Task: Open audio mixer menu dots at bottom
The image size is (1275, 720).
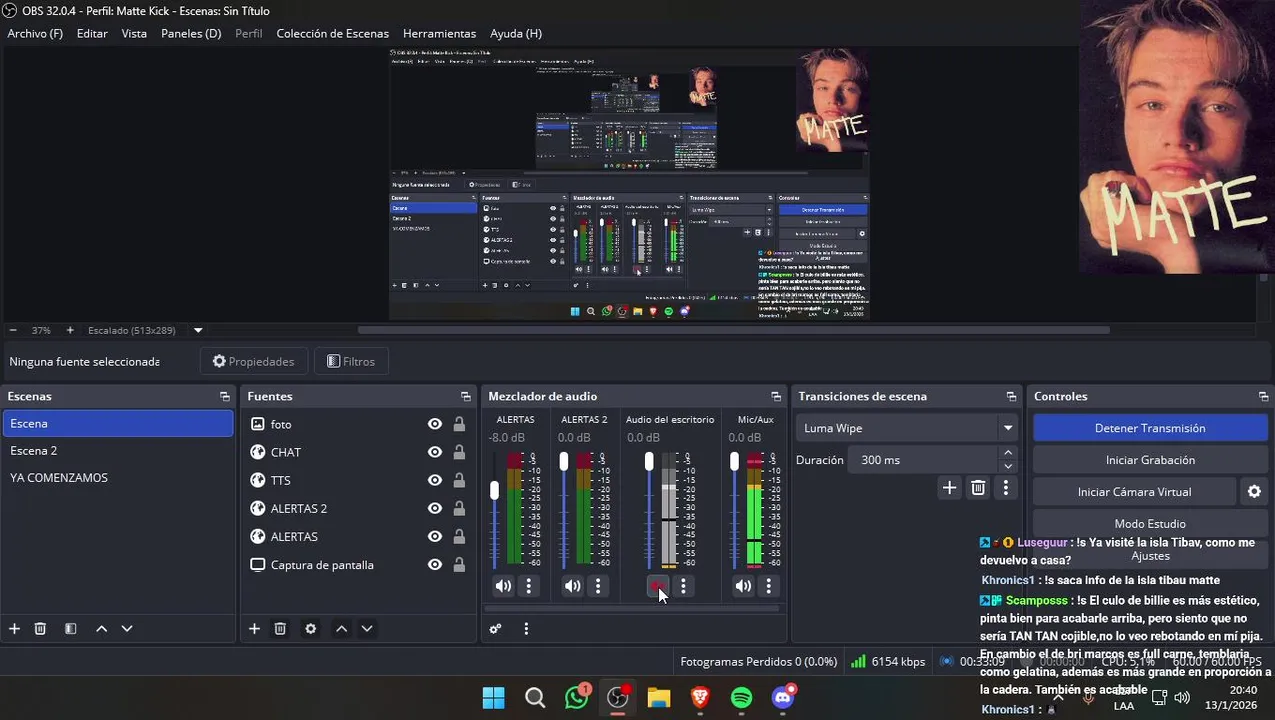Action: point(526,629)
